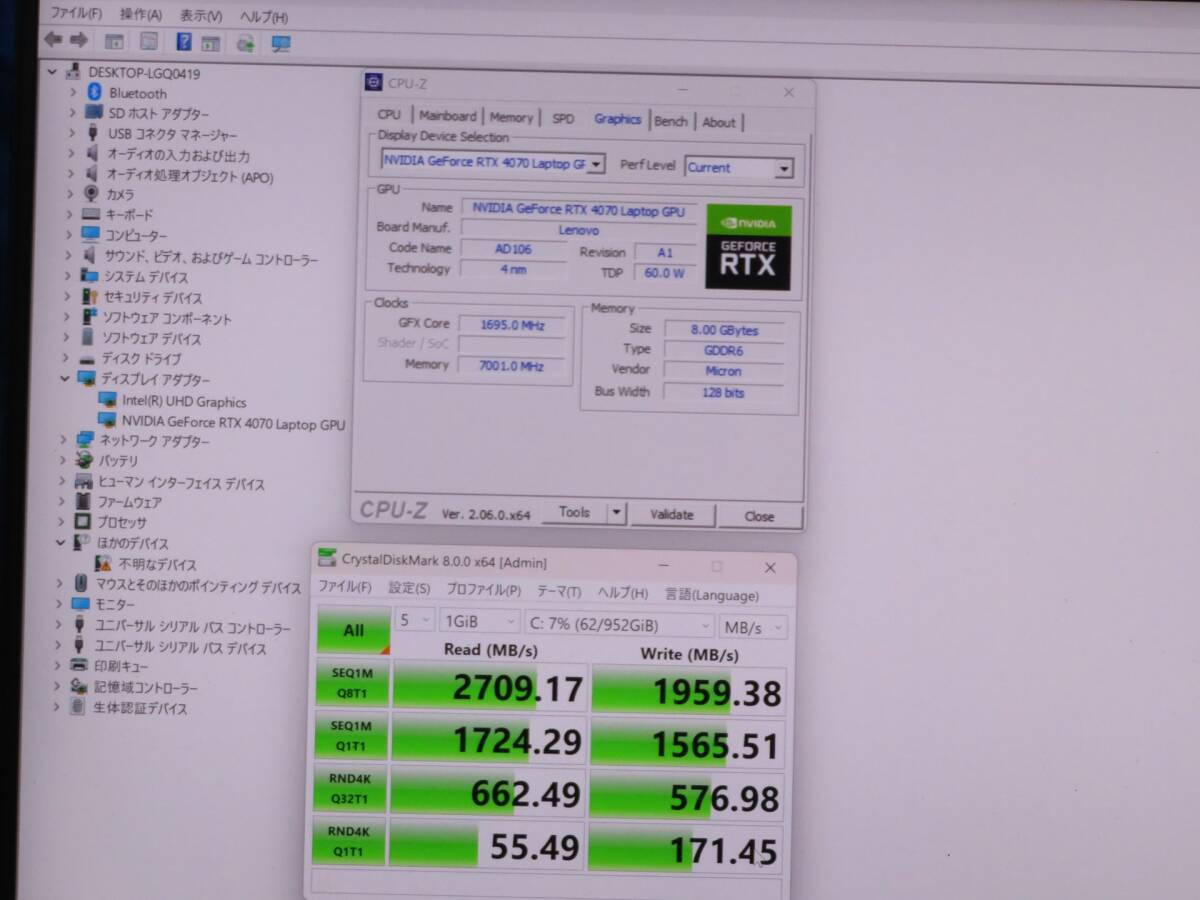Open the Tools dropdown arrow in CPU-Z

coord(617,513)
